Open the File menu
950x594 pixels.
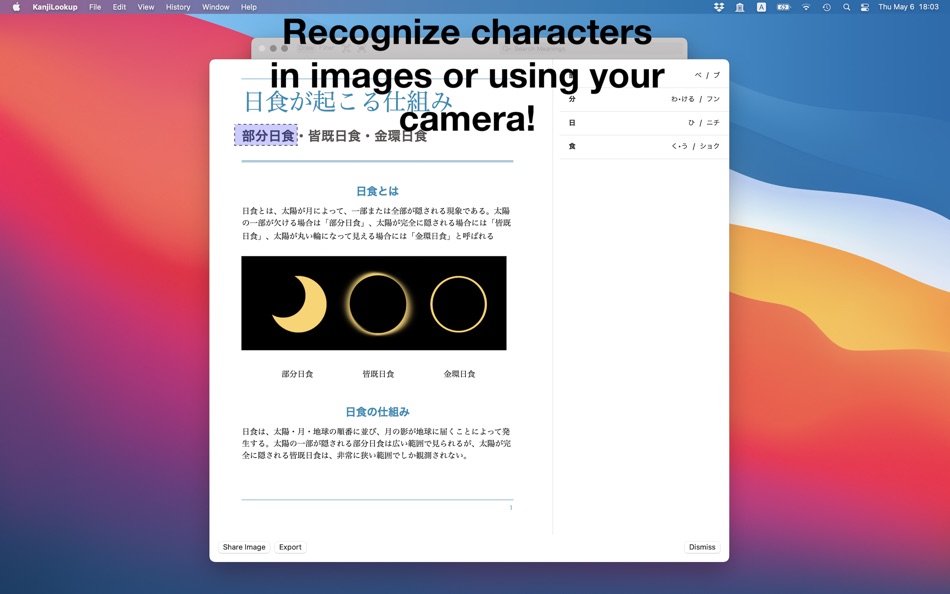95,7
